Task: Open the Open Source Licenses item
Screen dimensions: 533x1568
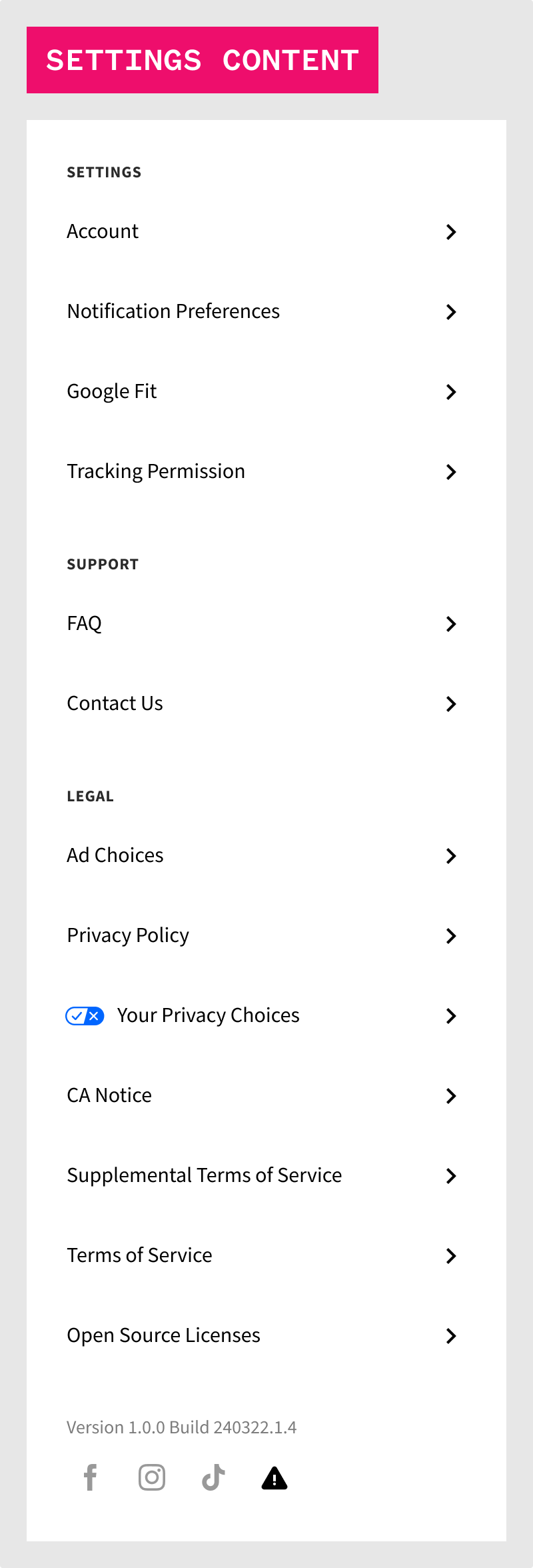Action: (163, 1335)
